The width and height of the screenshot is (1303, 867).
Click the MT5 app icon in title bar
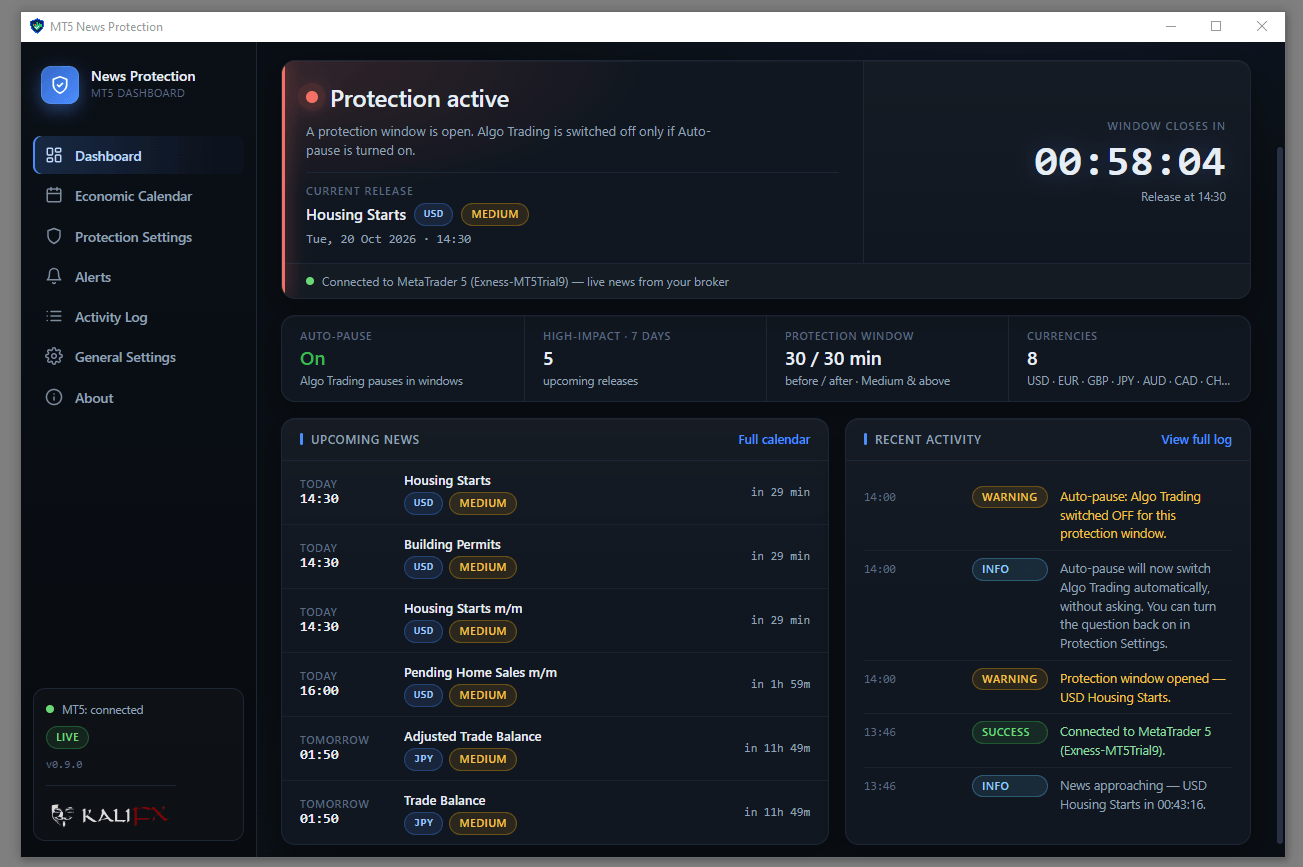click(37, 26)
